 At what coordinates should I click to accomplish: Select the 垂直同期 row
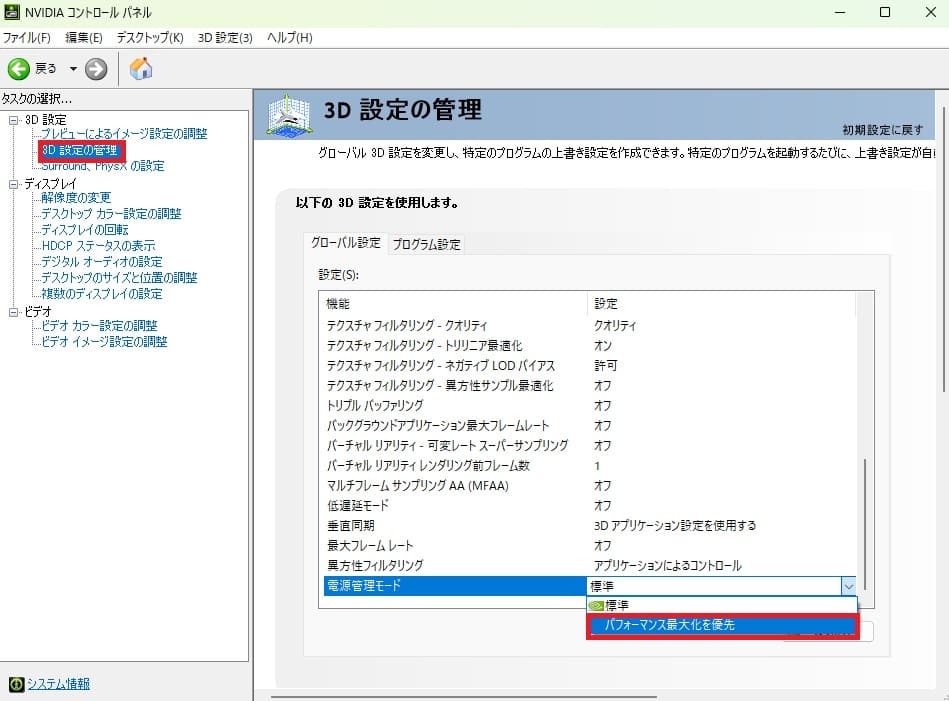coord(589,525)
